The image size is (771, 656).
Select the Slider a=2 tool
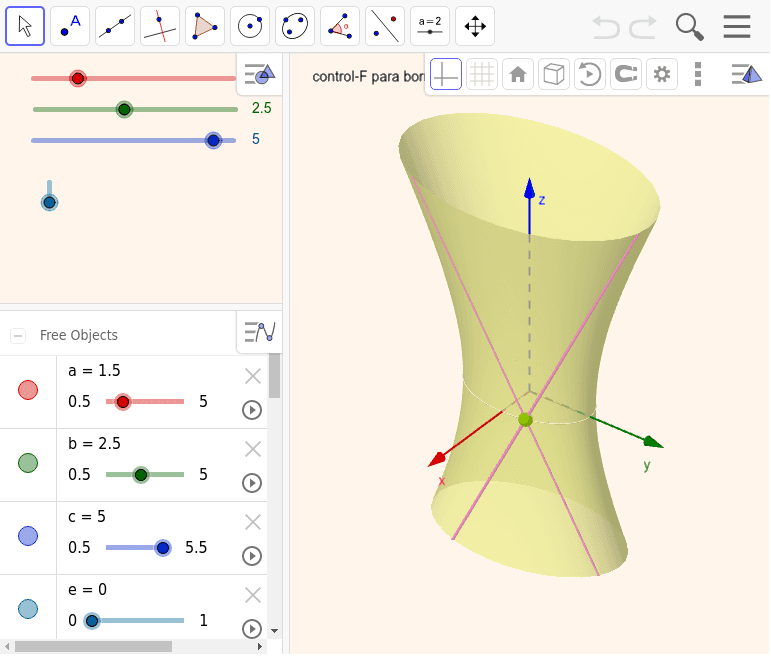click(430, 26)
